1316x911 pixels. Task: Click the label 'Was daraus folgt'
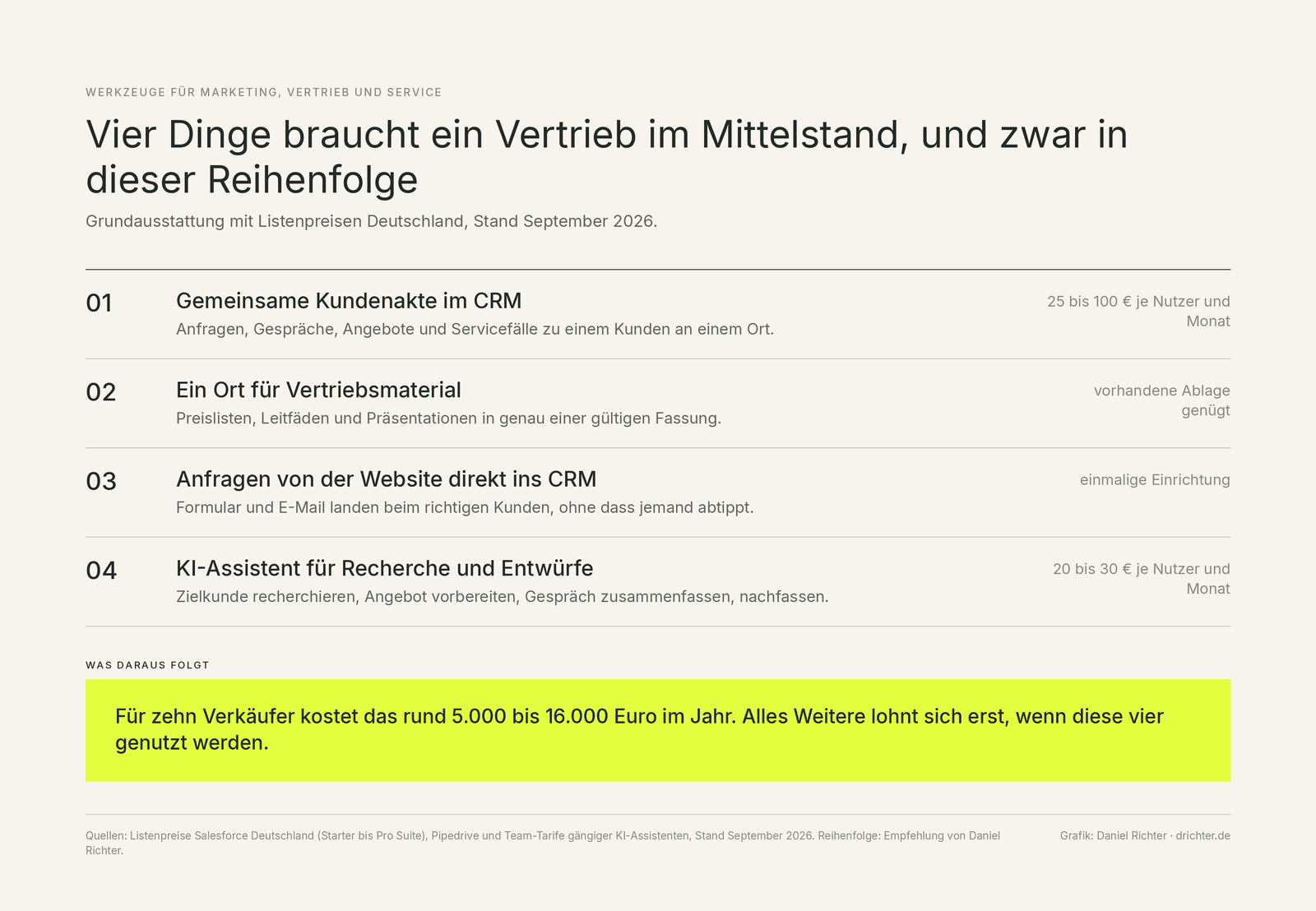tap(147, 665)
